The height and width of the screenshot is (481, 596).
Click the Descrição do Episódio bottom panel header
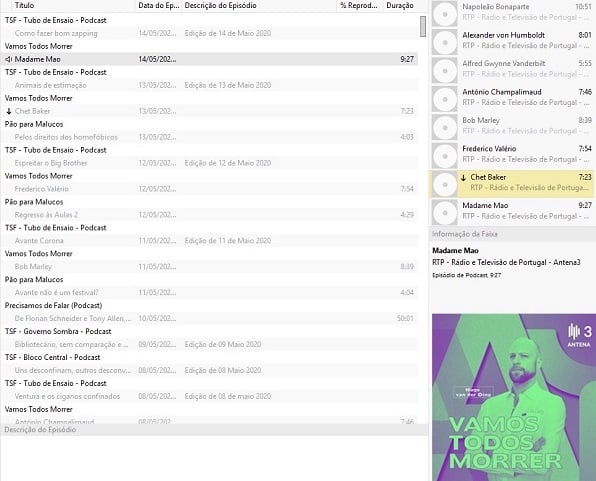(x=214, y=430)
